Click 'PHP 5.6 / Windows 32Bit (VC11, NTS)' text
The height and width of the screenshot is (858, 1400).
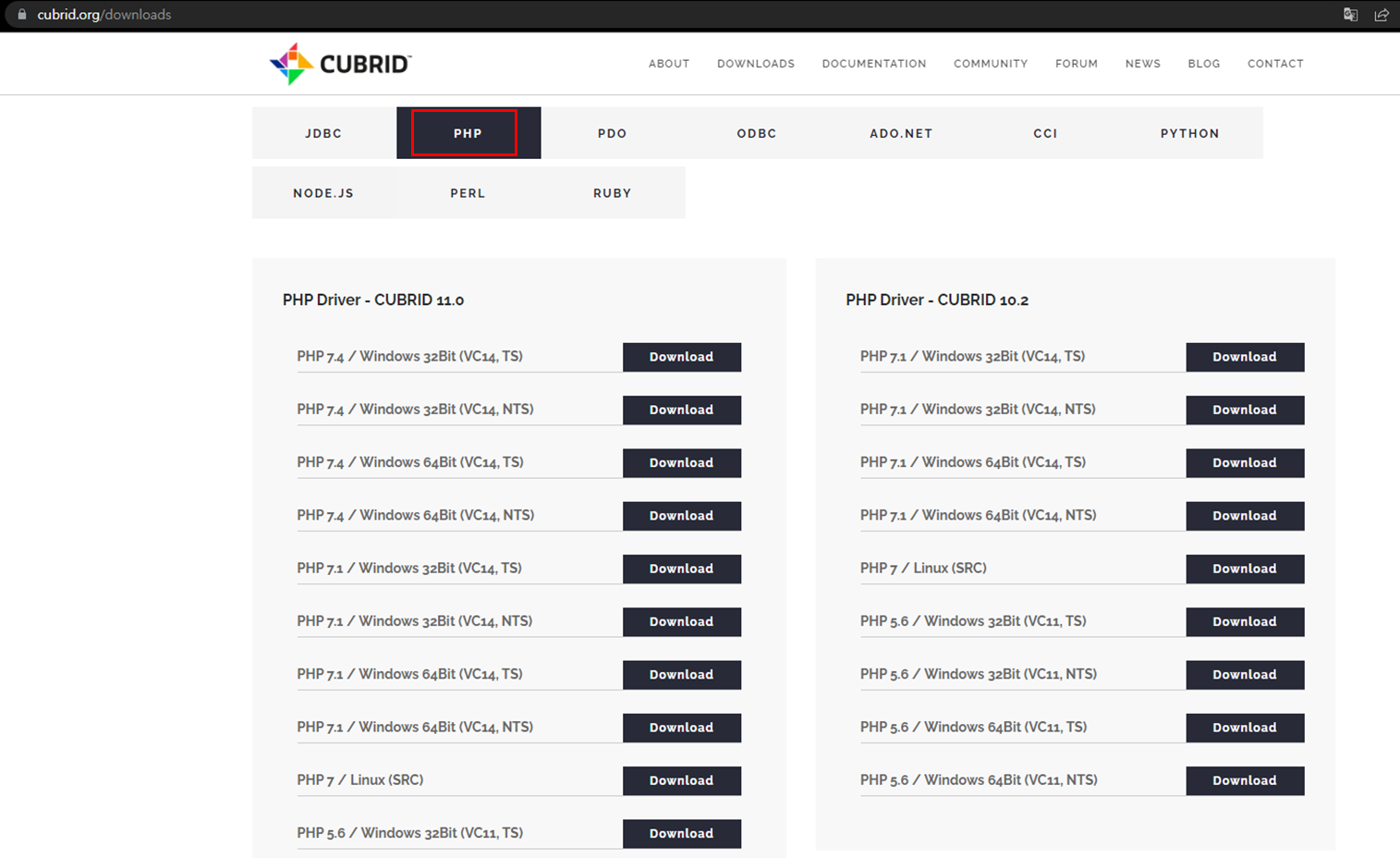click(979, 674)
